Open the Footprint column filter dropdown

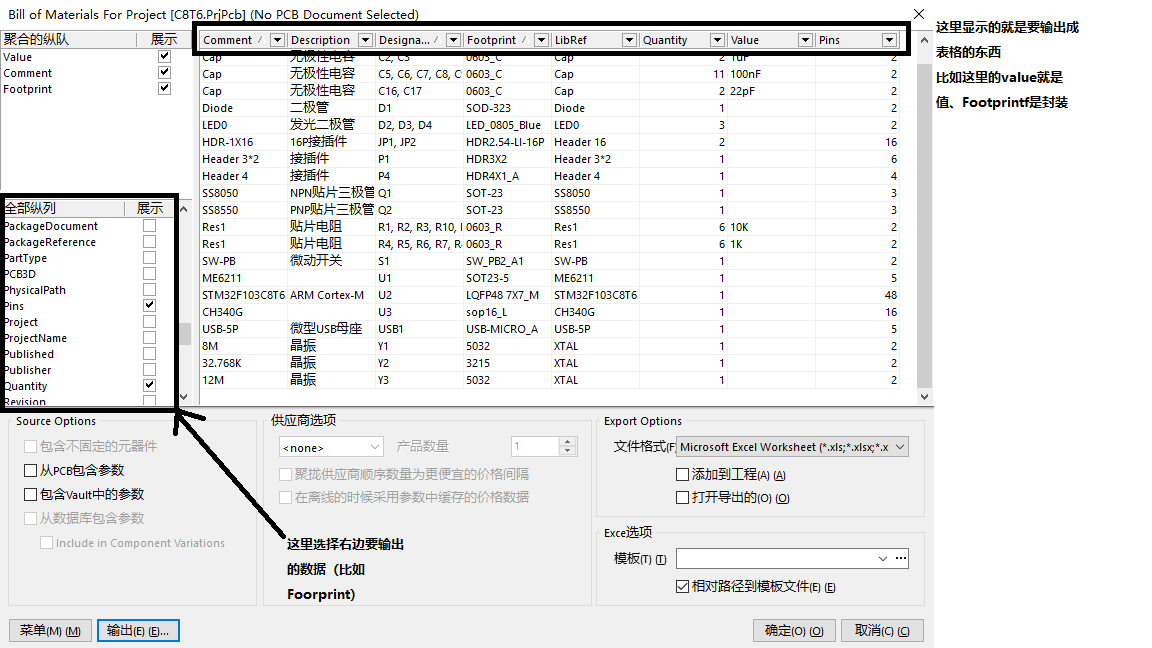[x=541, y=40]
